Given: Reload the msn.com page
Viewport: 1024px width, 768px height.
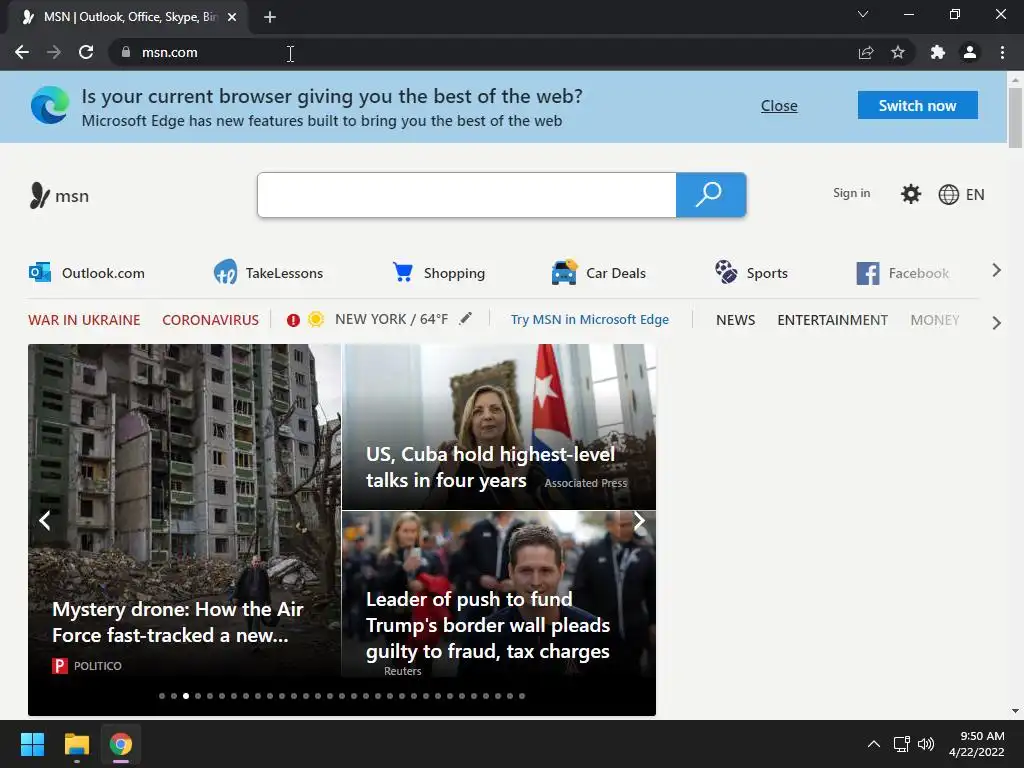Looking at the screenshot, I should (x=86, y=52).
